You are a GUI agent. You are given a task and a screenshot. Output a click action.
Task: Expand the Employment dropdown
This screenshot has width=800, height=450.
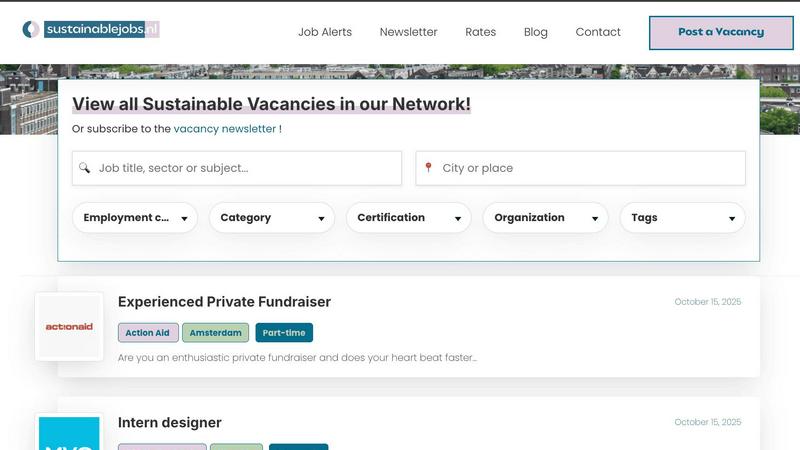[x=135, y=218]
